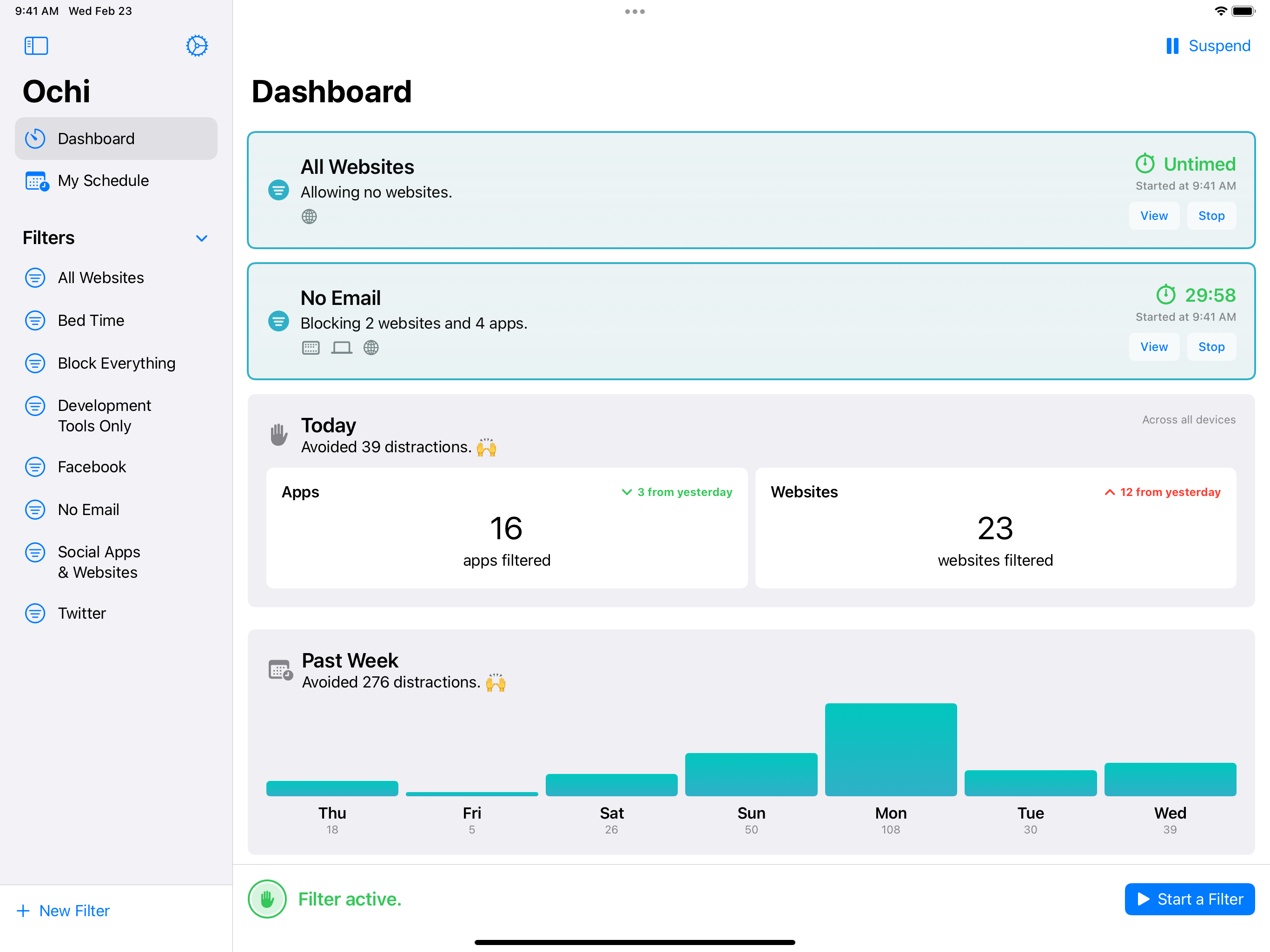Select Block Everything filter in sidebar
The height and width of the screenshot is (952, 1270).
tap(117, 364)
